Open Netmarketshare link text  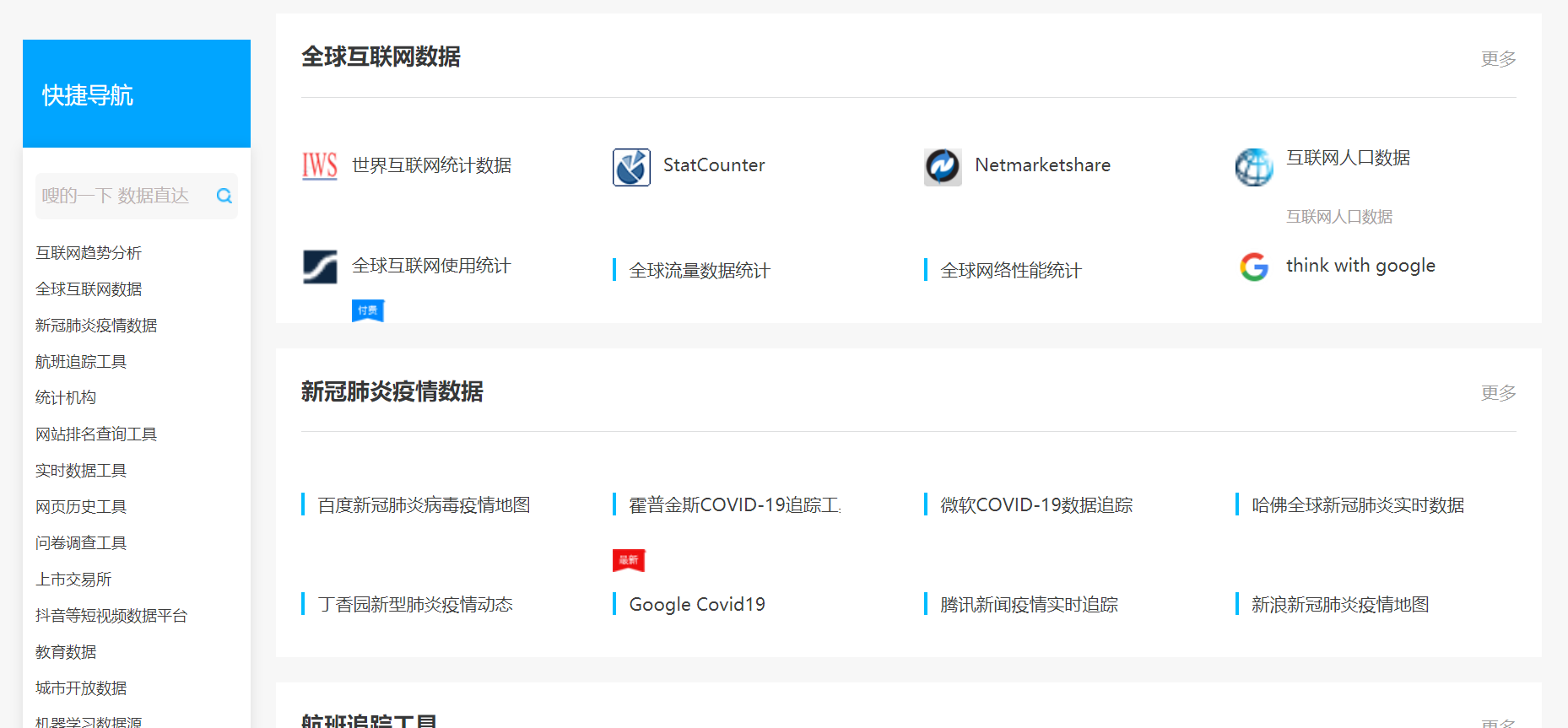pos(1043,165)
